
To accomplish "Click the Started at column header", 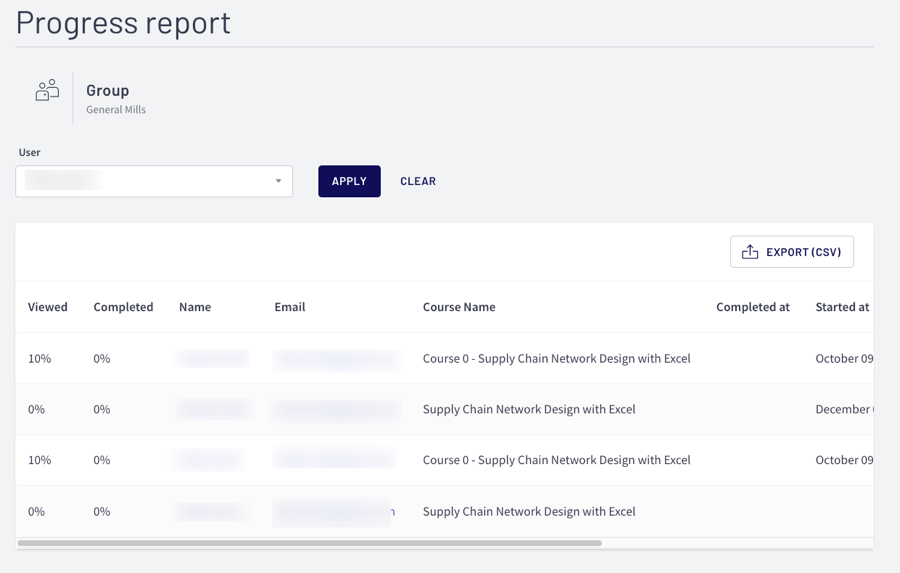I will [842, 307].
